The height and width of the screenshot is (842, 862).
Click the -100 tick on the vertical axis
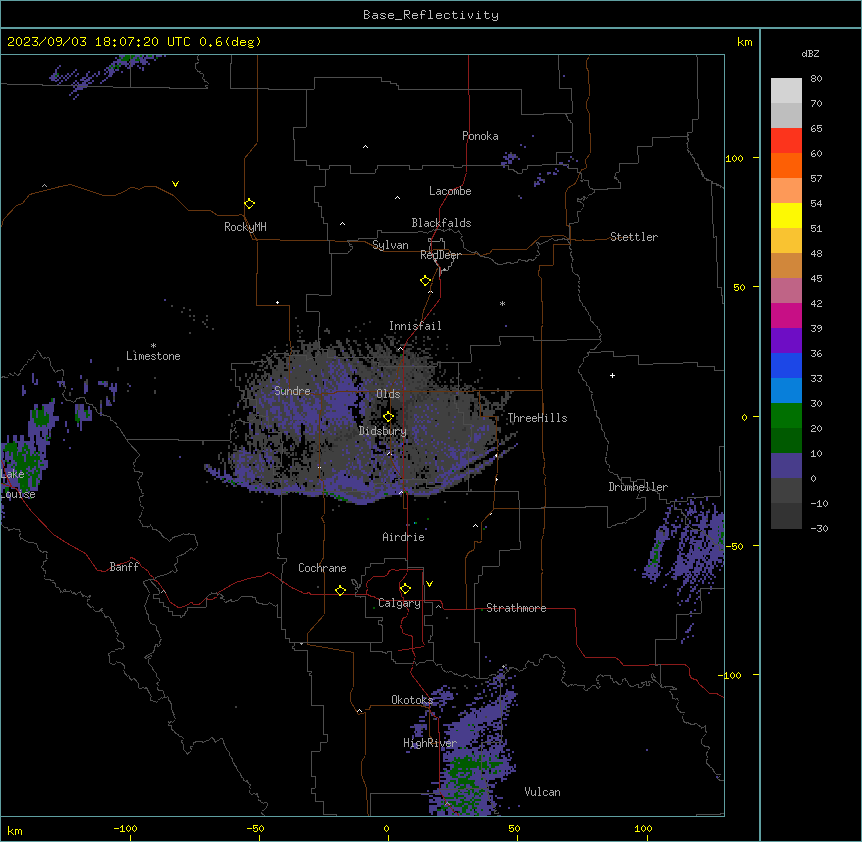(731, 675)
